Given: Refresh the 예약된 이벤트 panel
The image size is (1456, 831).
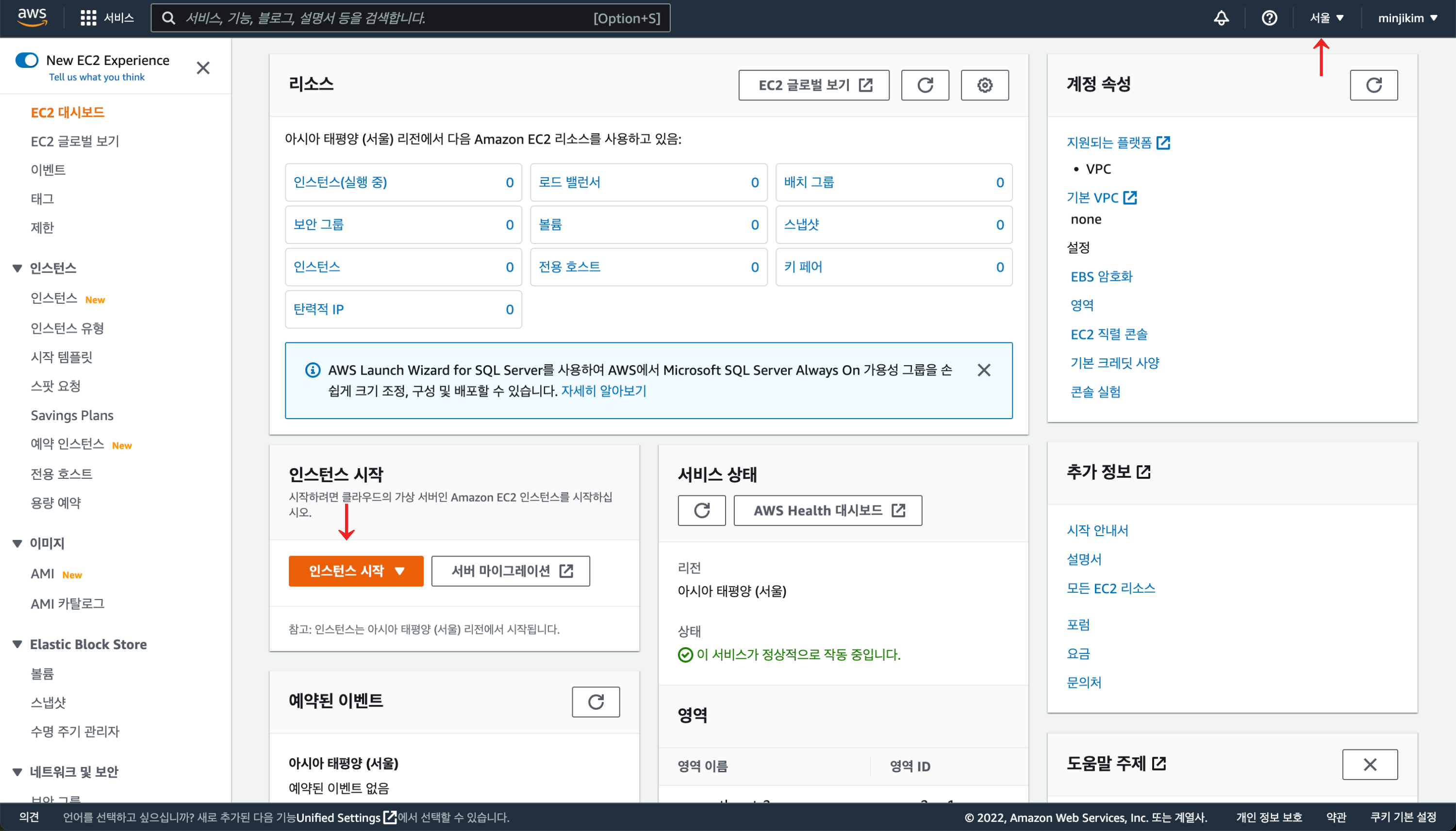Looking at the screenshot, I should tap(596, 701).
